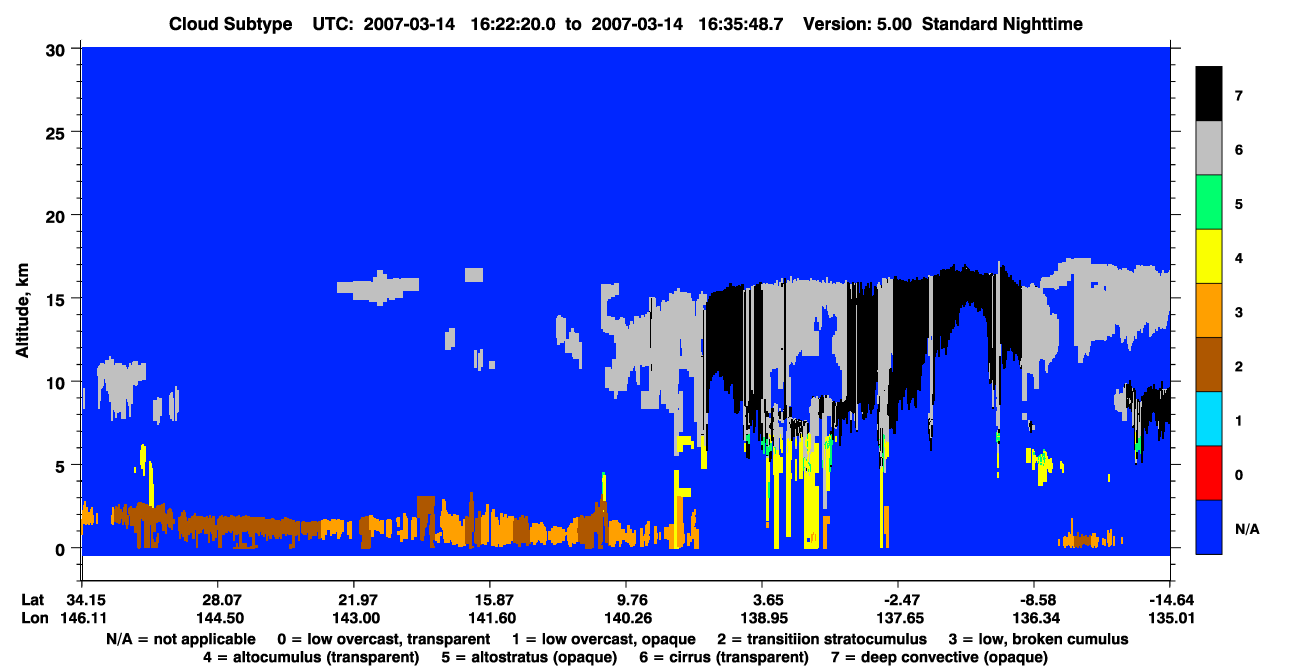Click legend text '3 = low, broken cumulus'
The width and height of the screenshot is (1300, 667).
coord(1038,638)
